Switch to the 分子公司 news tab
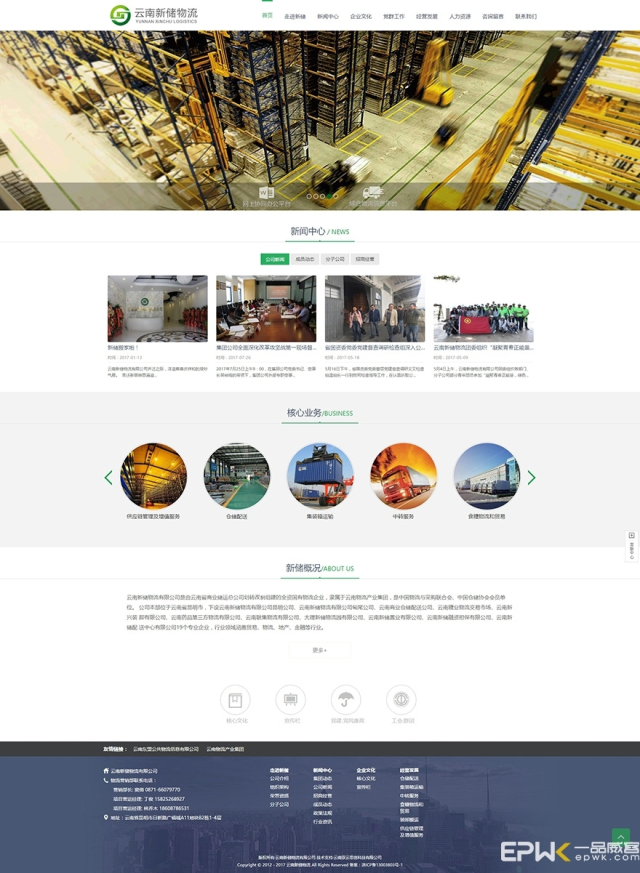This screenshot has height=873, width=640. [335, 259]
